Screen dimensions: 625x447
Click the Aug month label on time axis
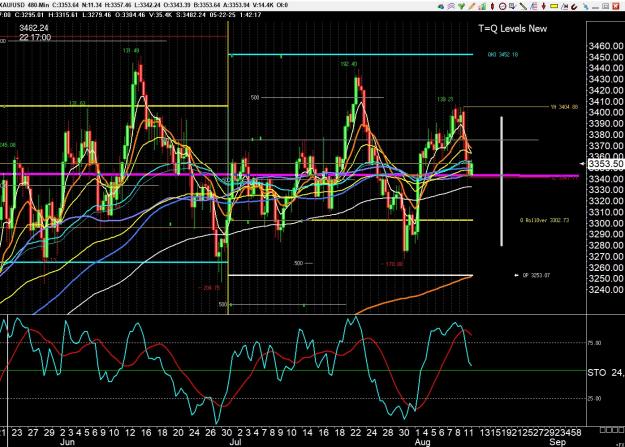coord(423,442)
